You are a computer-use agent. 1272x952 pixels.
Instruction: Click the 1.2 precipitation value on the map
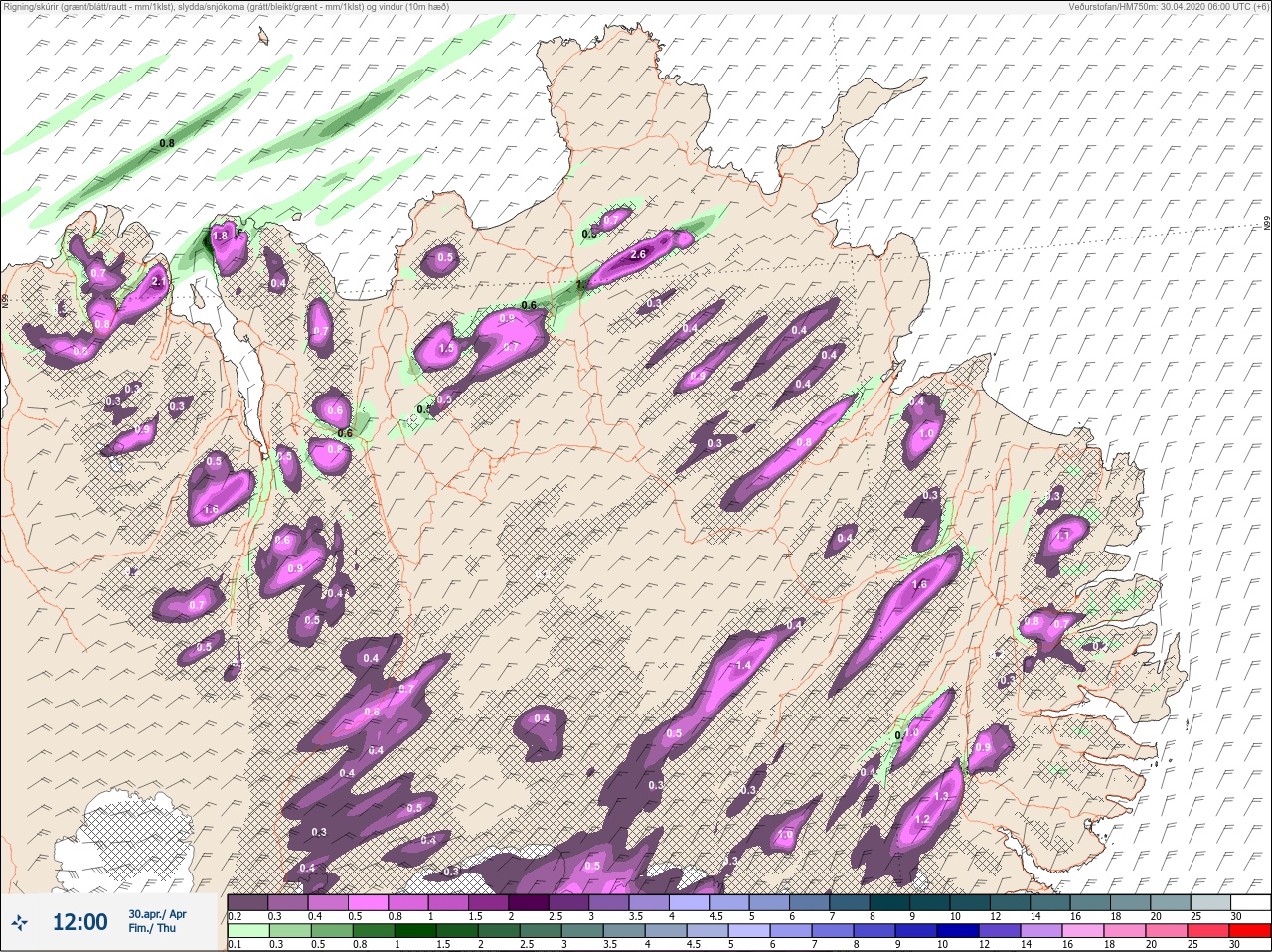pyautogui.click(x=921, y=819)
